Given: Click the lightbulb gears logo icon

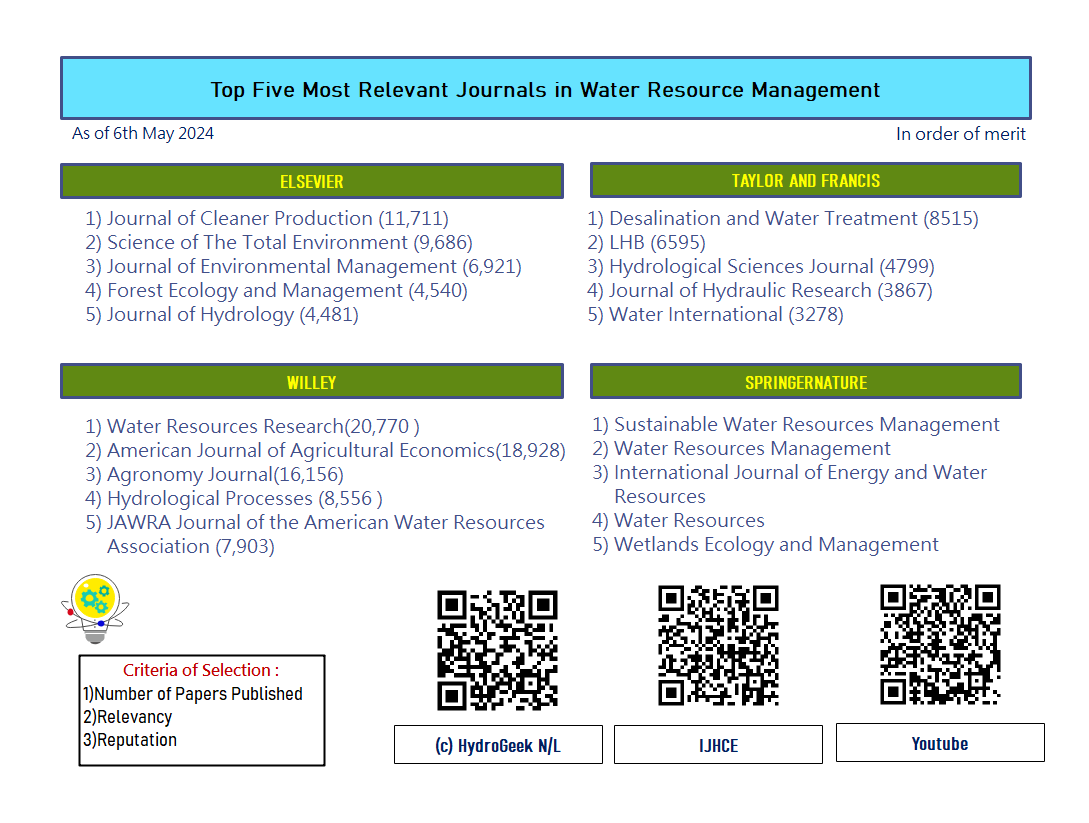Looking at the screenshot, I should (x=95, y=608).
